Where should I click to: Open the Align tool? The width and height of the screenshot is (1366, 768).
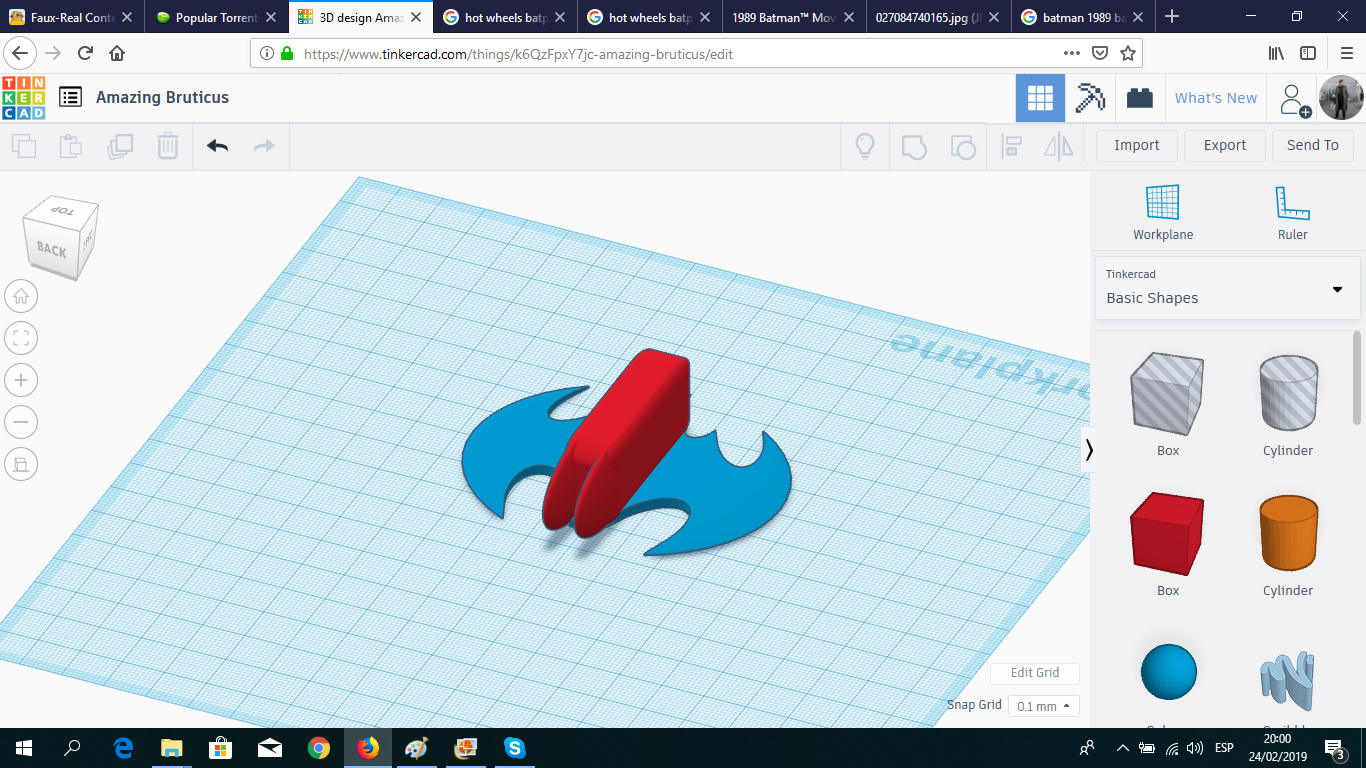click(1011, 146)
